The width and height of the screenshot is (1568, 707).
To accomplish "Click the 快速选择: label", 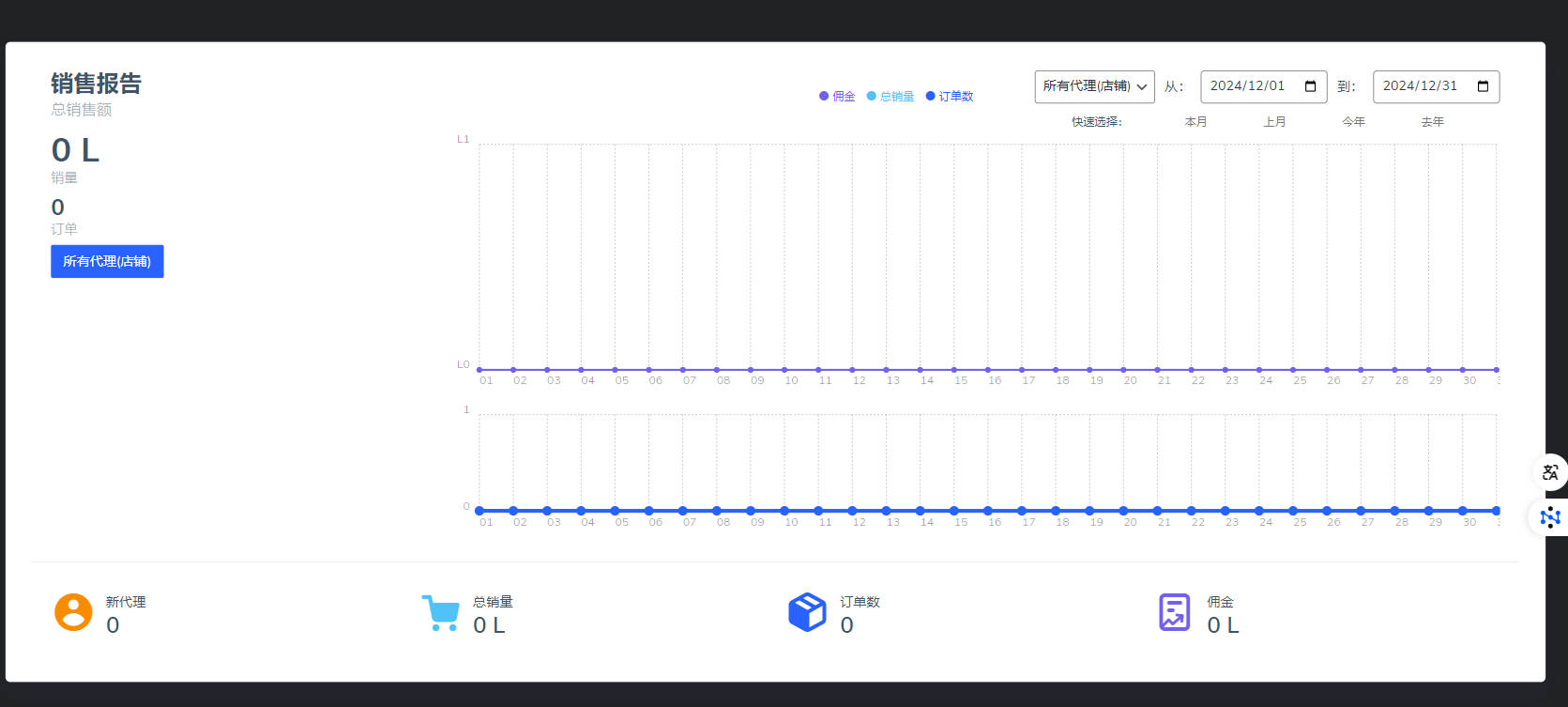I will point(1097,122).
